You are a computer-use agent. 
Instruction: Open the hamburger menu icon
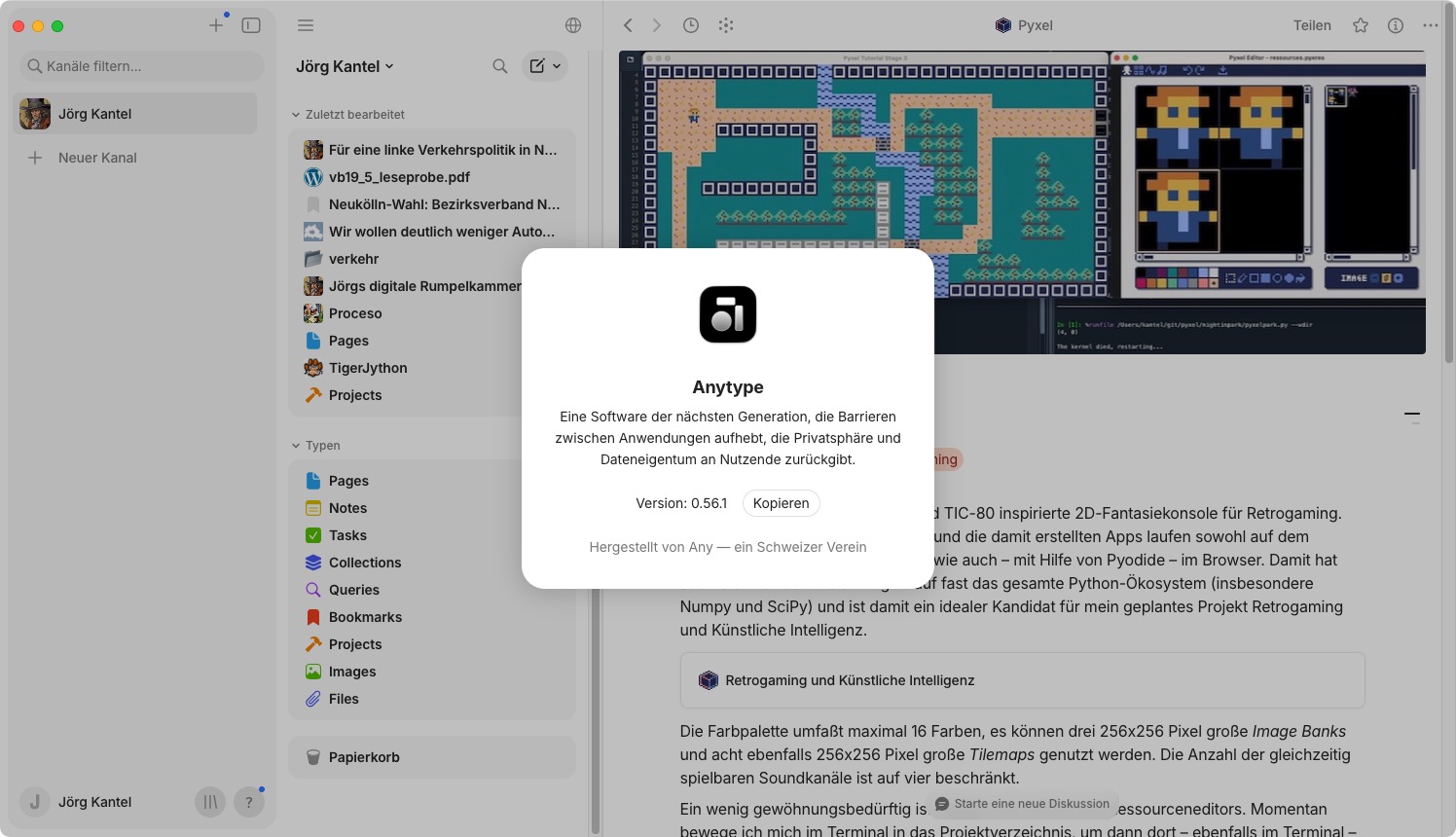coord(306,25)
